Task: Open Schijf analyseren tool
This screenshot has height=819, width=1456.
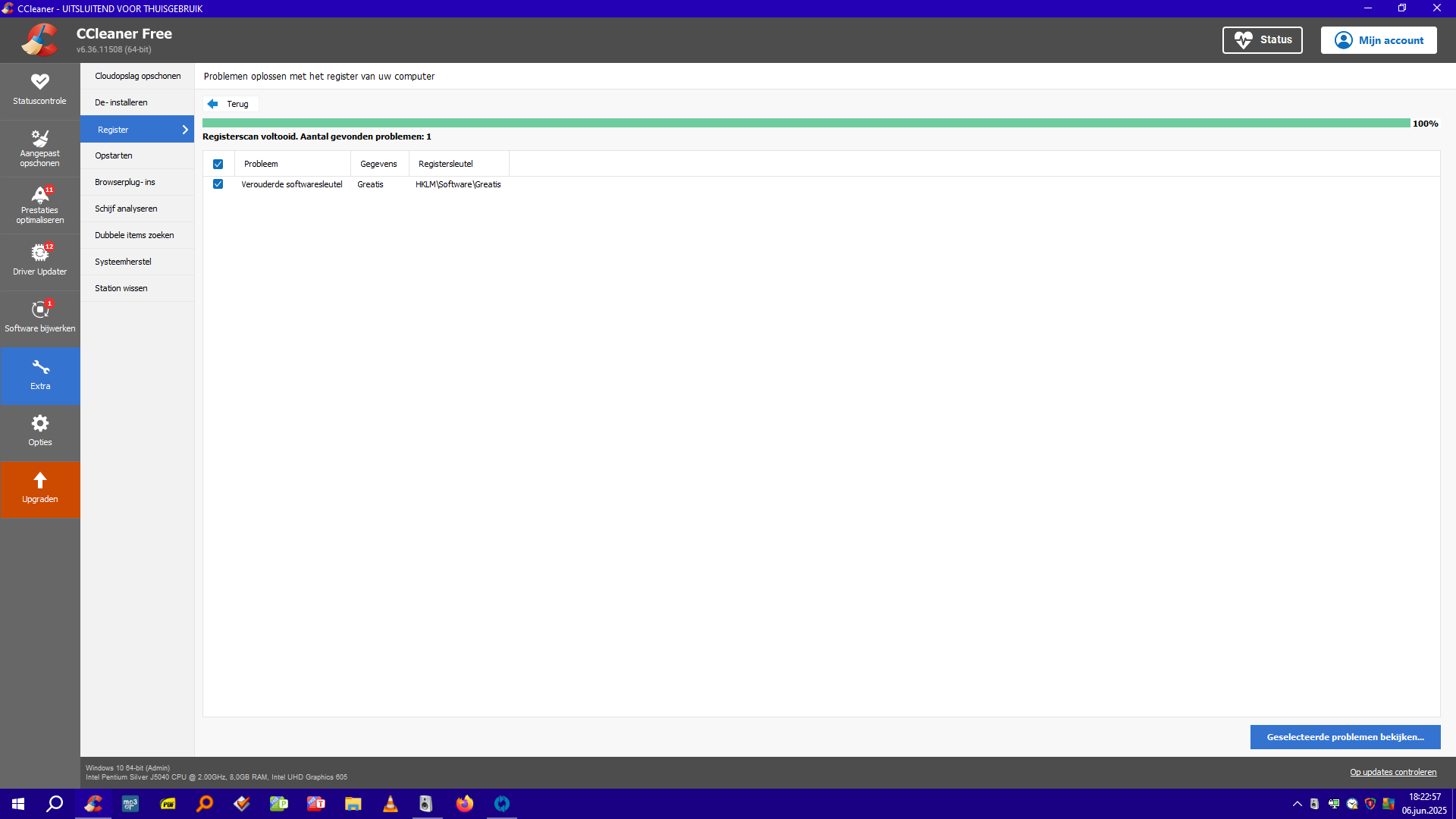Action: pos(137,209)
